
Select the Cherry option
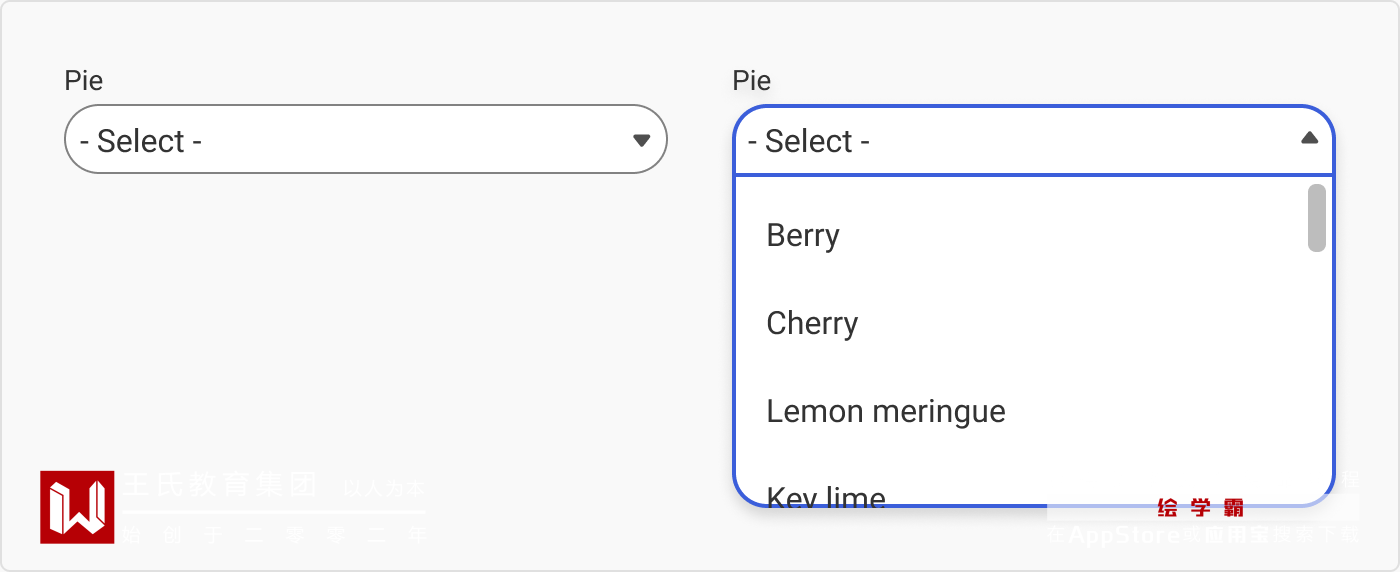point(812,324)
